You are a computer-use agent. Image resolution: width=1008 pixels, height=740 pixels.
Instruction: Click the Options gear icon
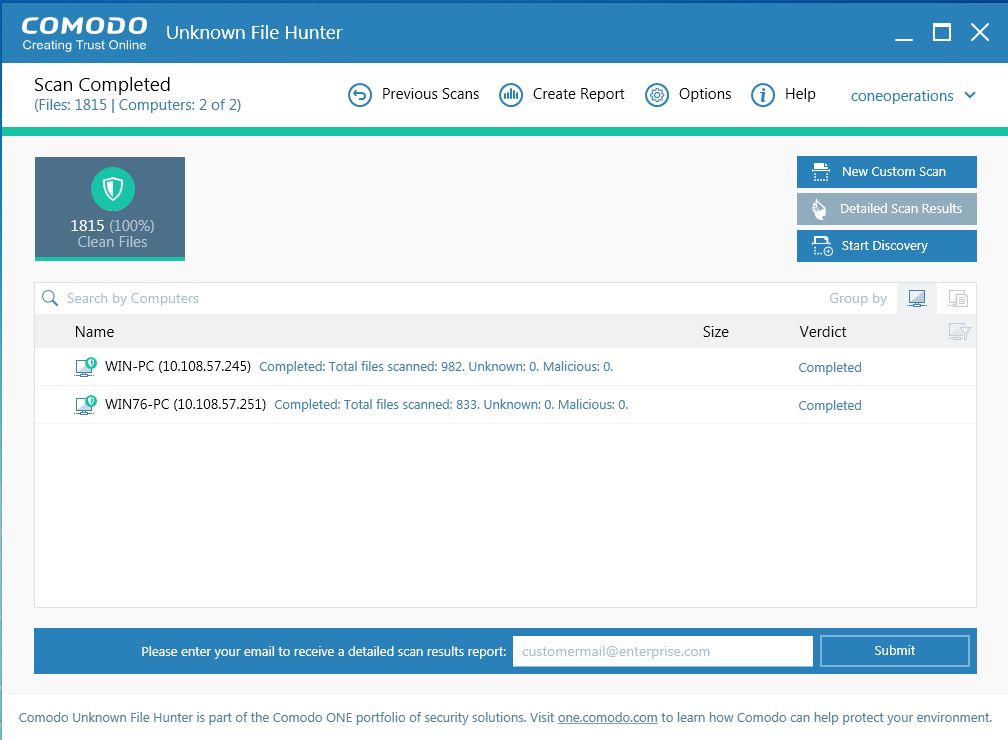[657, 95]
